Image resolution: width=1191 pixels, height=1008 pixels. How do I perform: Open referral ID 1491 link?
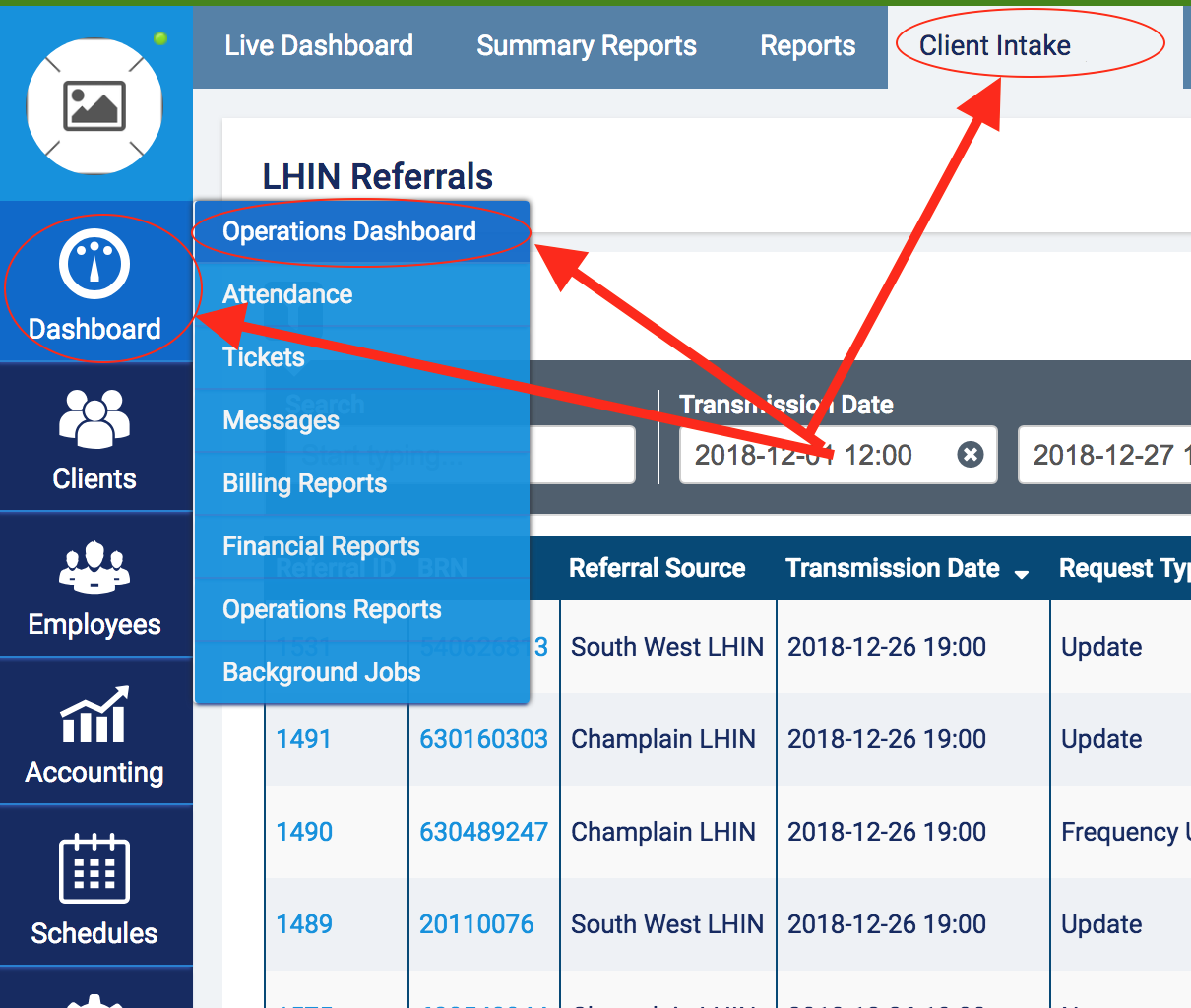coord(304,739)
